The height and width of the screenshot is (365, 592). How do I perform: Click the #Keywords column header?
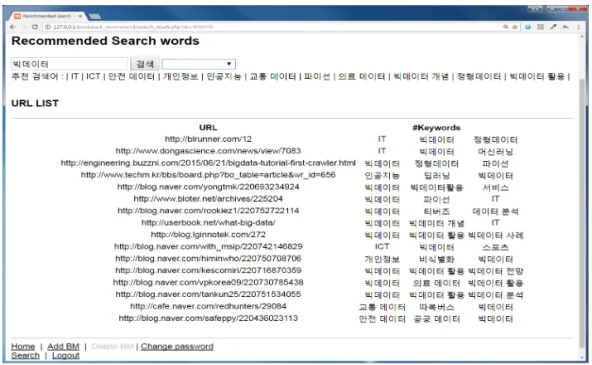point(436,128)
